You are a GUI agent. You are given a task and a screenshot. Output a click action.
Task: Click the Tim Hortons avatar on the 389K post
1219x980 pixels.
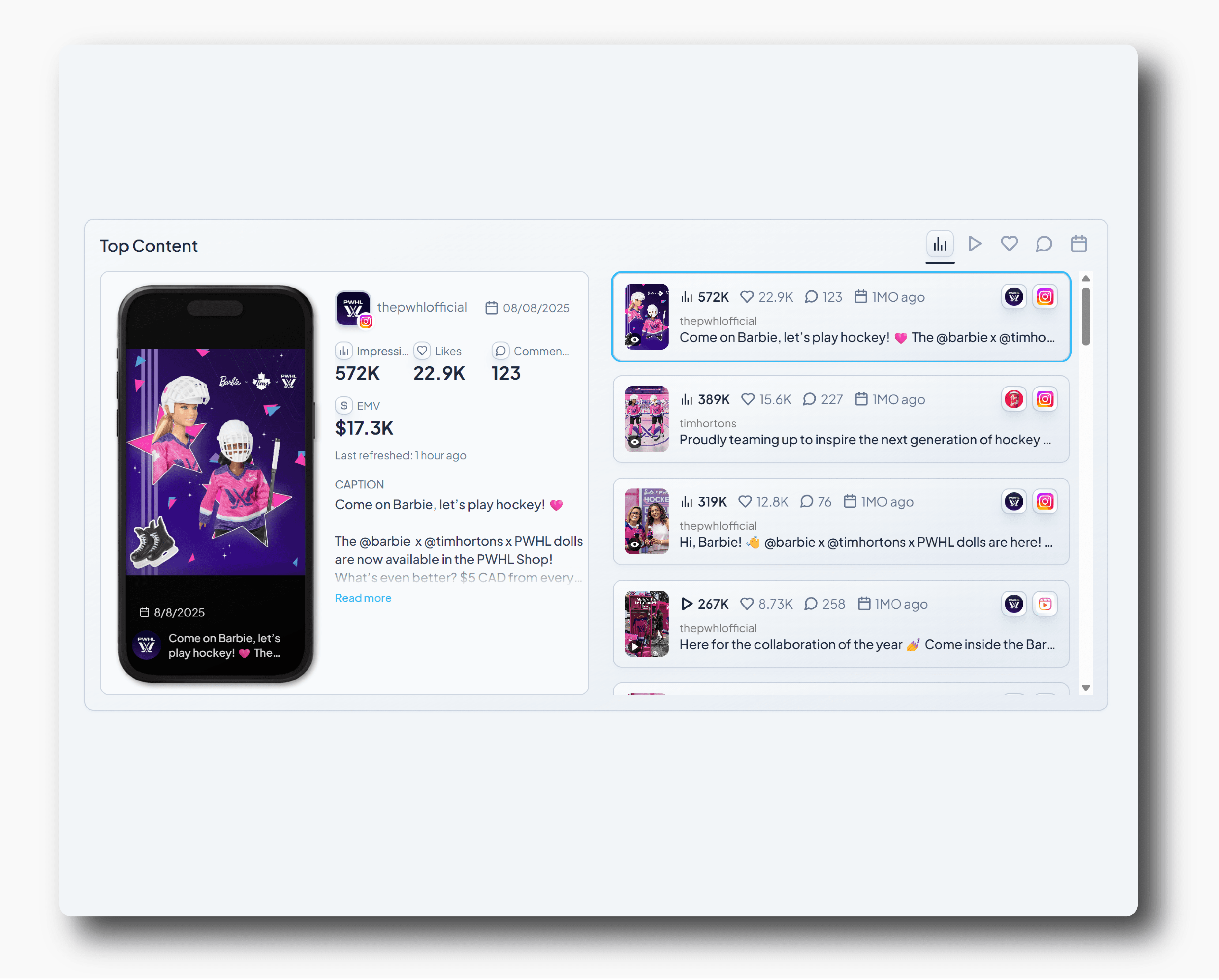pos(1013,399)
